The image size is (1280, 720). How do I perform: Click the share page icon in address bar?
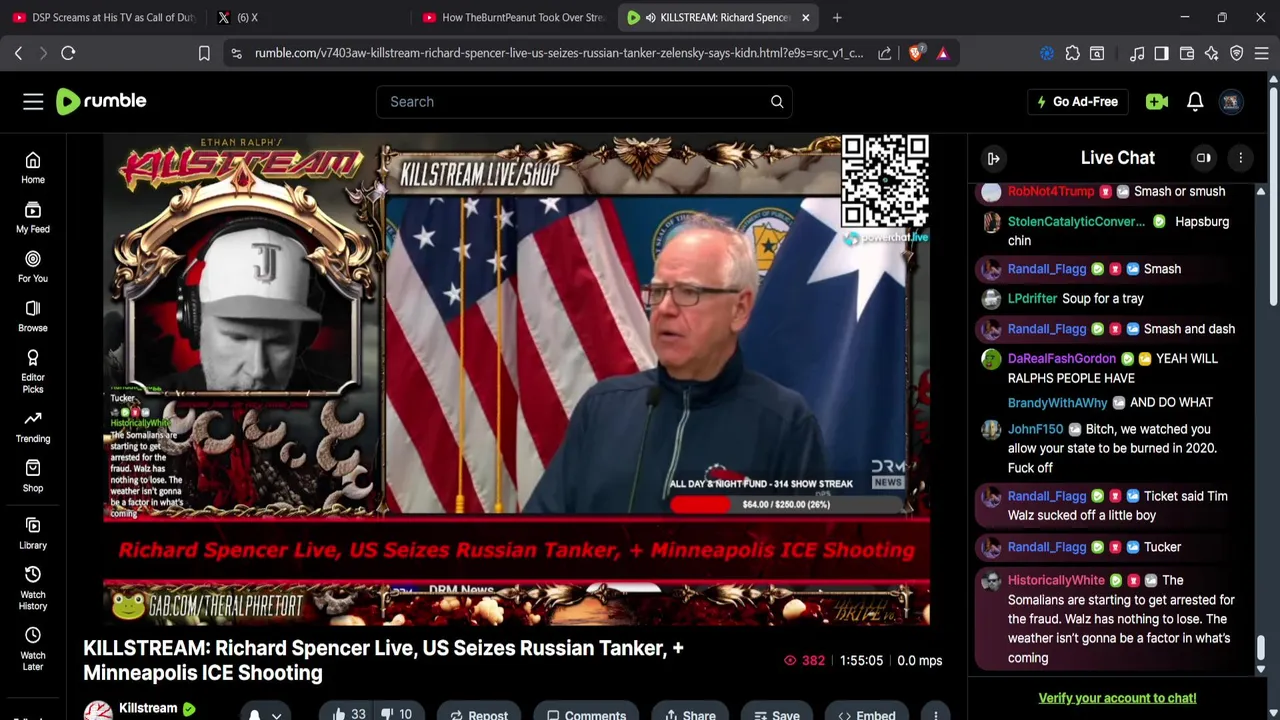[885, 53]
